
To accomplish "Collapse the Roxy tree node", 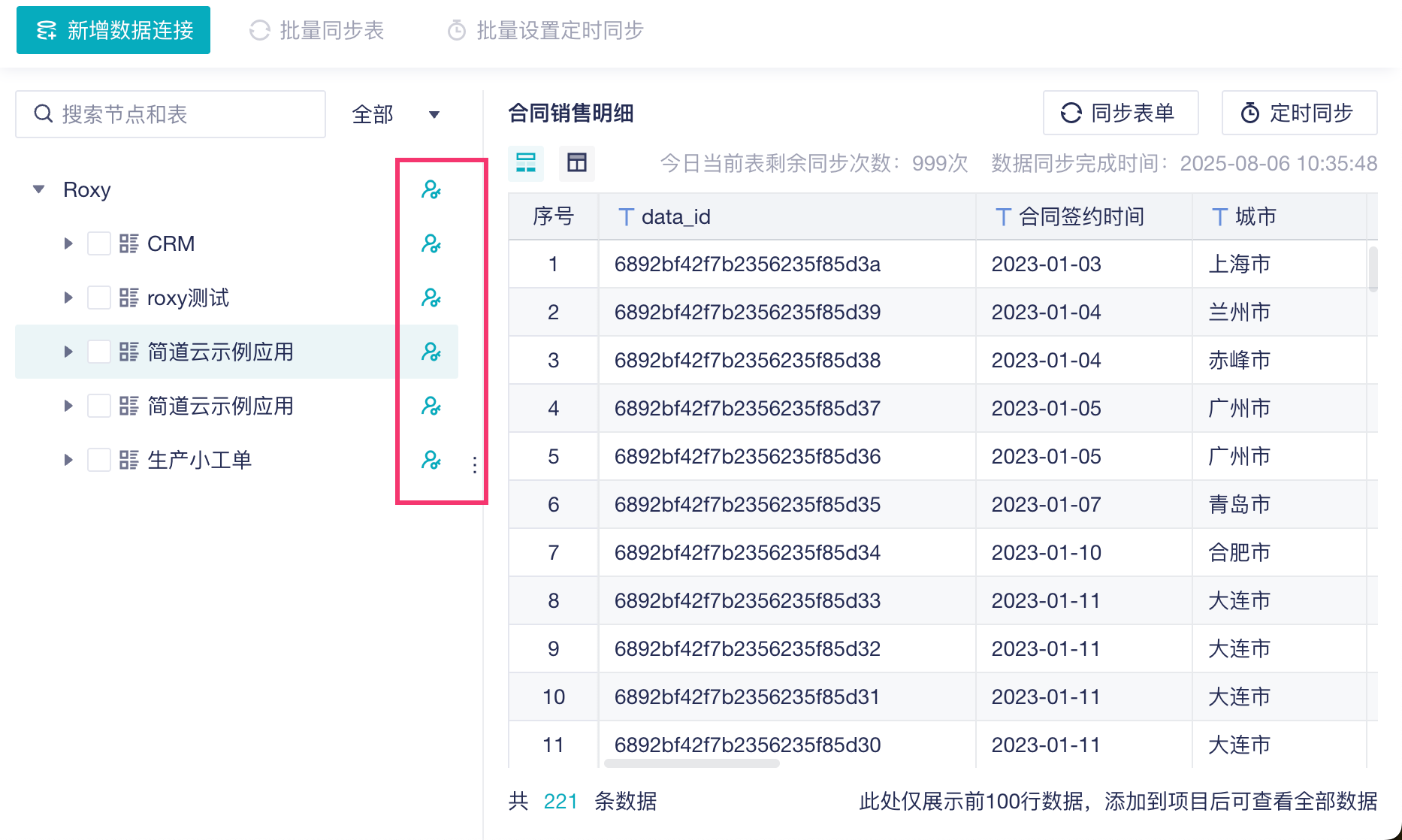I will [x=39, y=189].
